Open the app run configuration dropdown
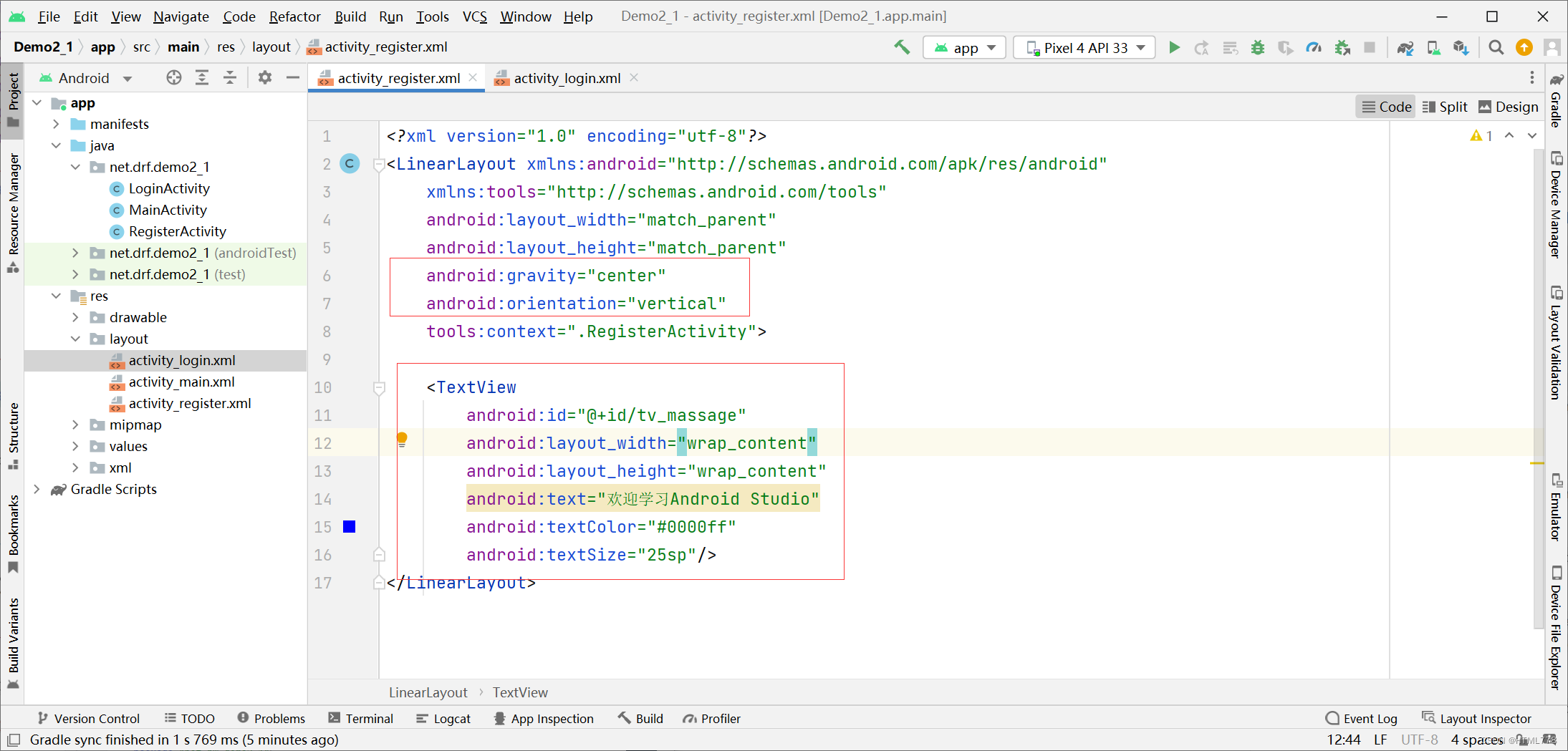 pyautogui.click(x=964, y=47)
